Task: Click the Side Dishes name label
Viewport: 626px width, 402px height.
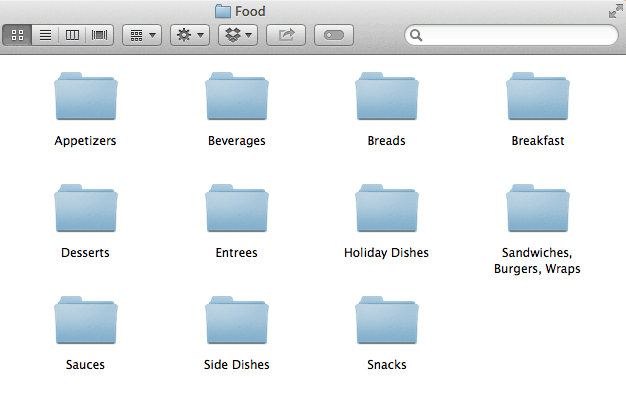Action: [237, 365]
